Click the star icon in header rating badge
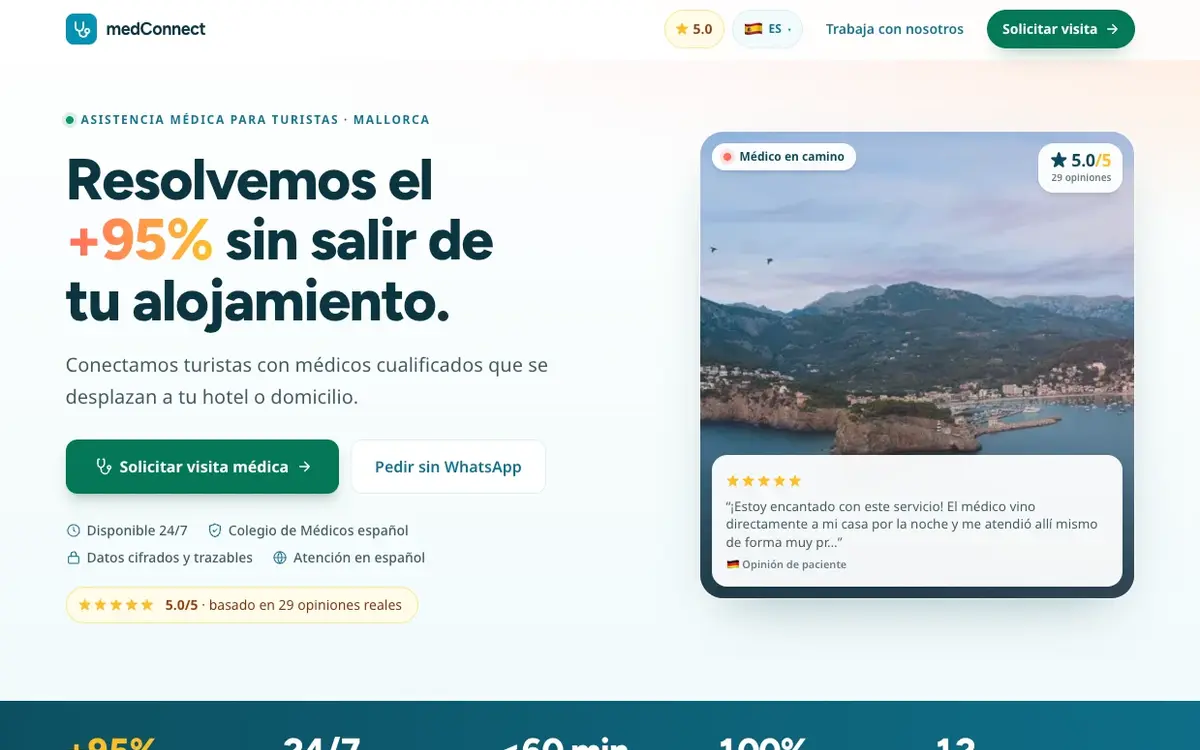1200x750 pixels. [x=682, y=29]
